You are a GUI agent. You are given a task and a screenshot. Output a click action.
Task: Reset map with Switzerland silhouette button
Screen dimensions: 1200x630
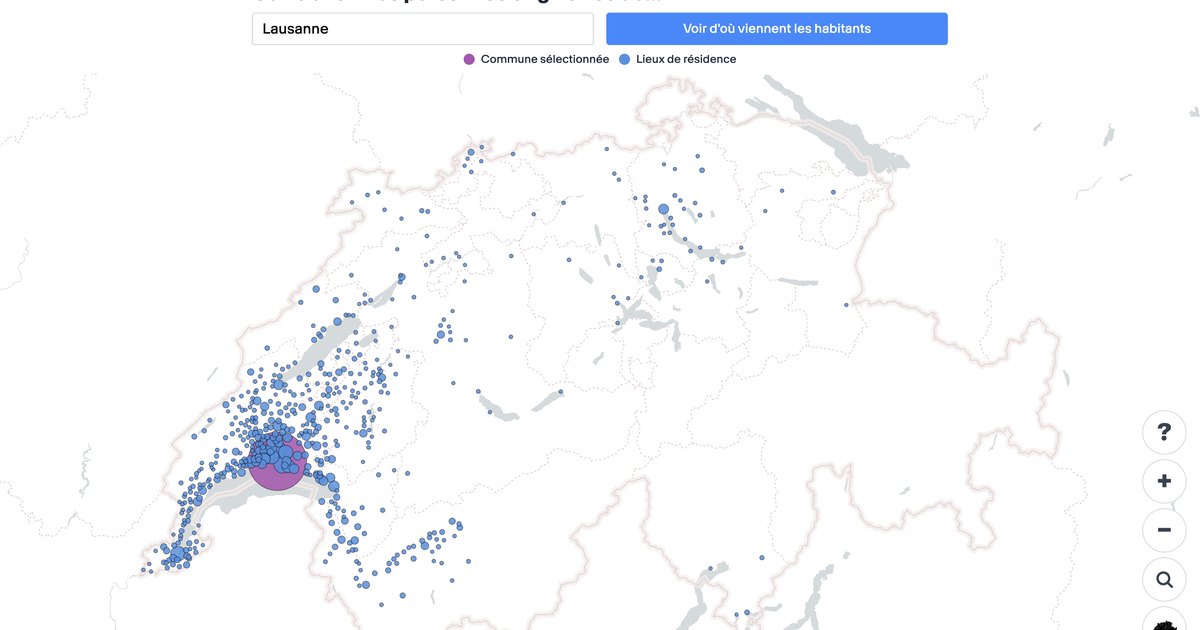point(1164,624)
